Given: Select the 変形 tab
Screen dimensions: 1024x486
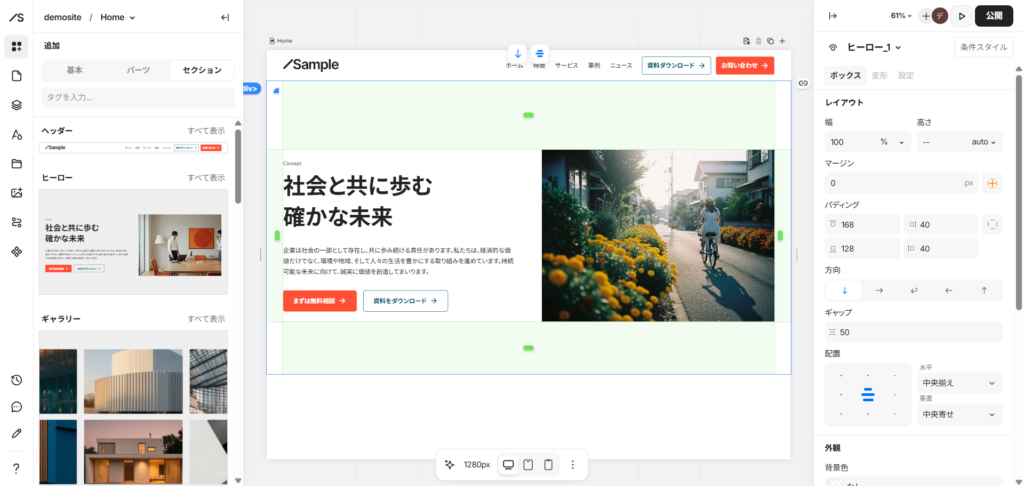Looking at the screenshot, I should point(879,75).
